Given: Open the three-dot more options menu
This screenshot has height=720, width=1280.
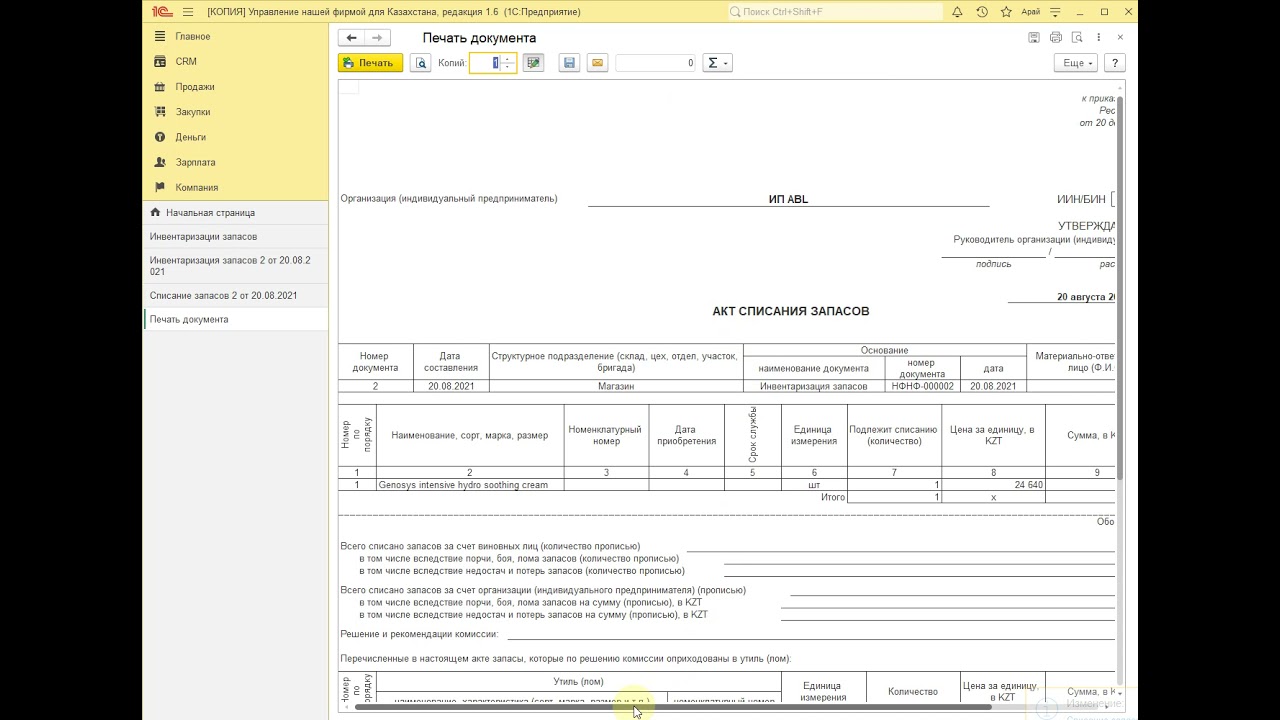Looking at the screenshot, I should (x=1099, y=37).
